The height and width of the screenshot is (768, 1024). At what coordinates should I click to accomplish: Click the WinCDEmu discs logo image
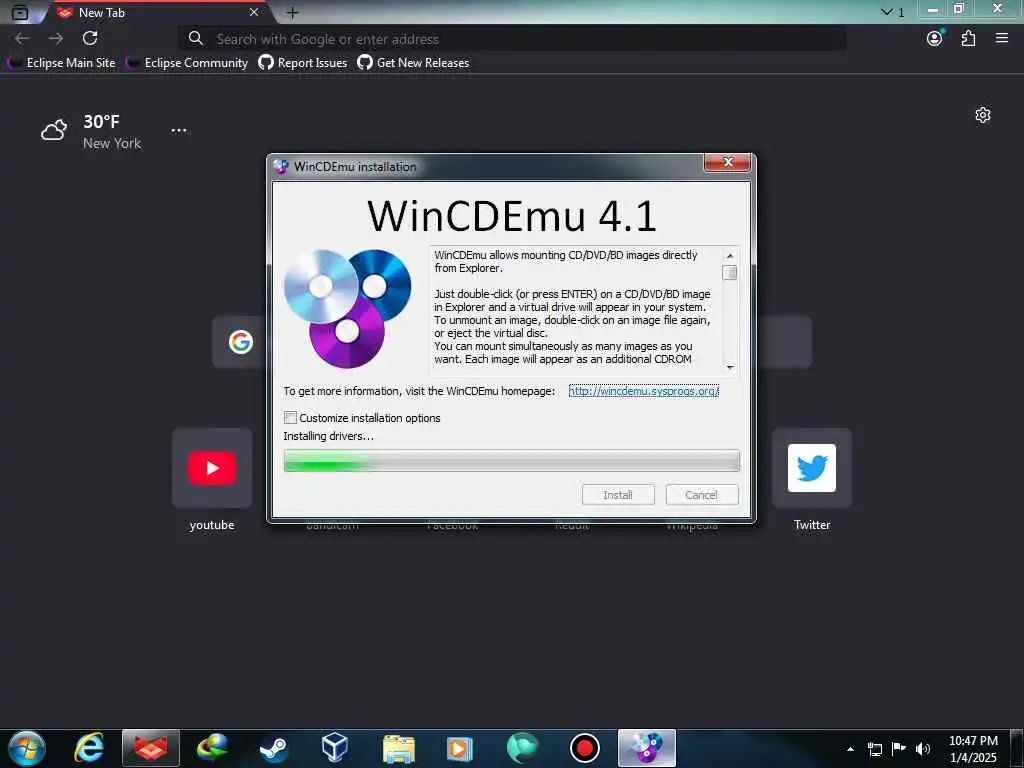pos(347,308)
